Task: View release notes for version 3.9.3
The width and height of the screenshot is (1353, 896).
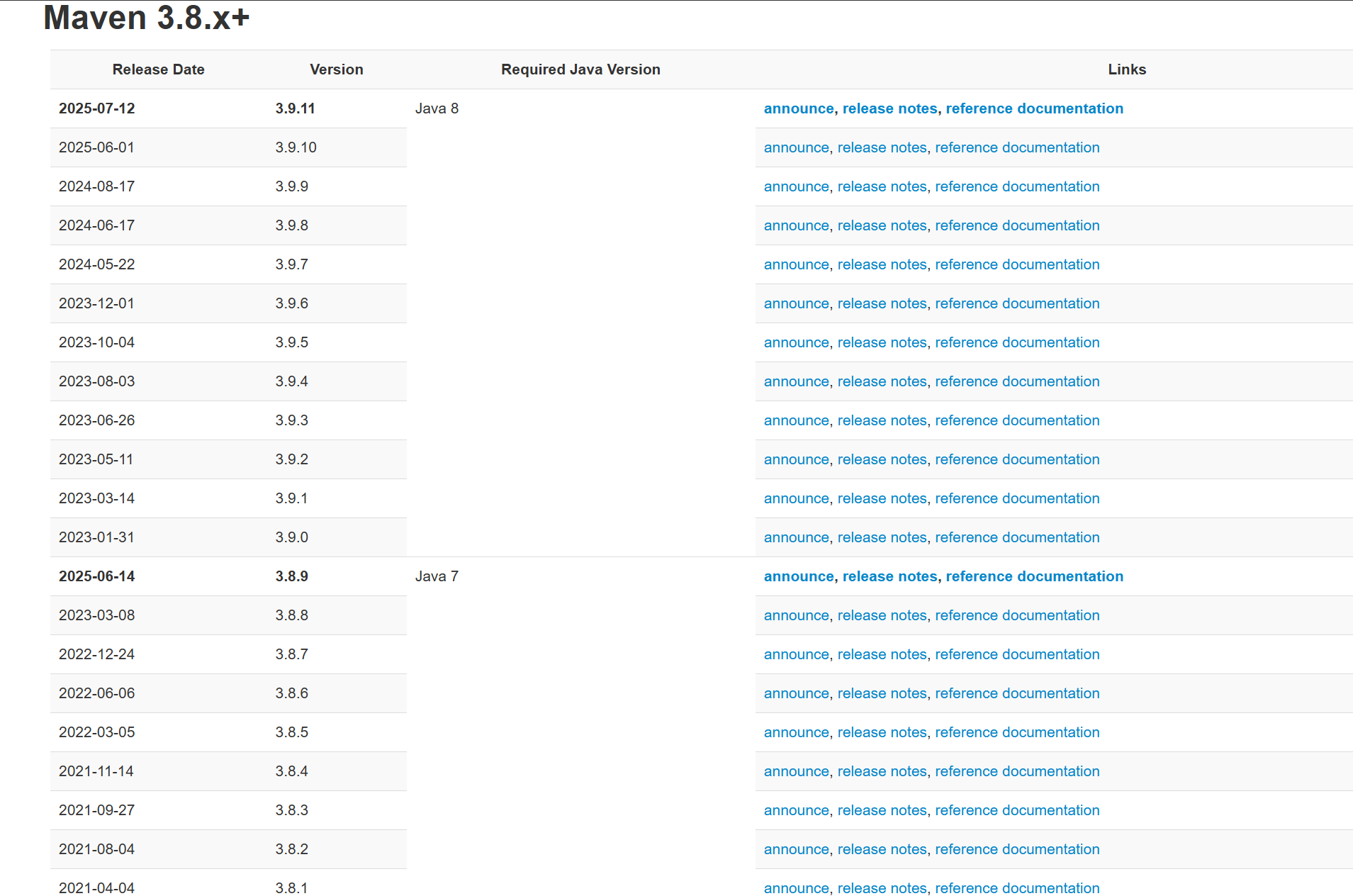Action: (882, 420)
